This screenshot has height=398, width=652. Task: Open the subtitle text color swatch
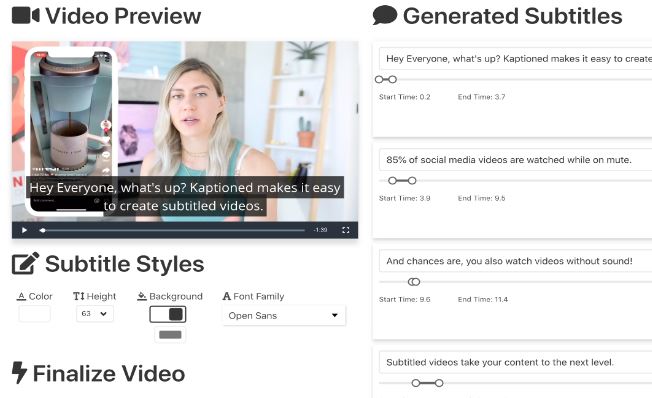tap(35, 314)
